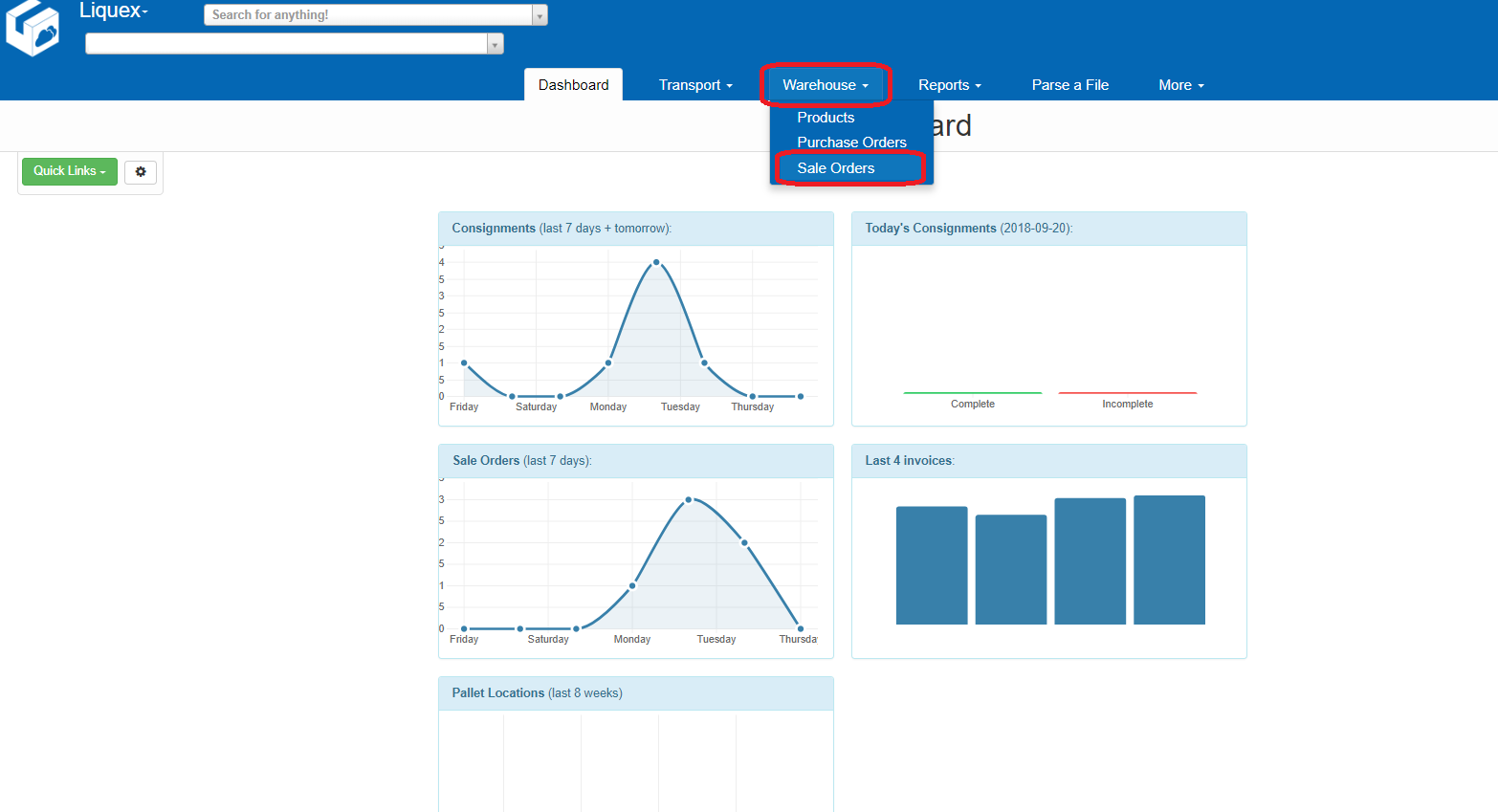This screenshot has height=812, width=1498.
Task: Collapse the Warehouse menu
Action: [825, 85]
